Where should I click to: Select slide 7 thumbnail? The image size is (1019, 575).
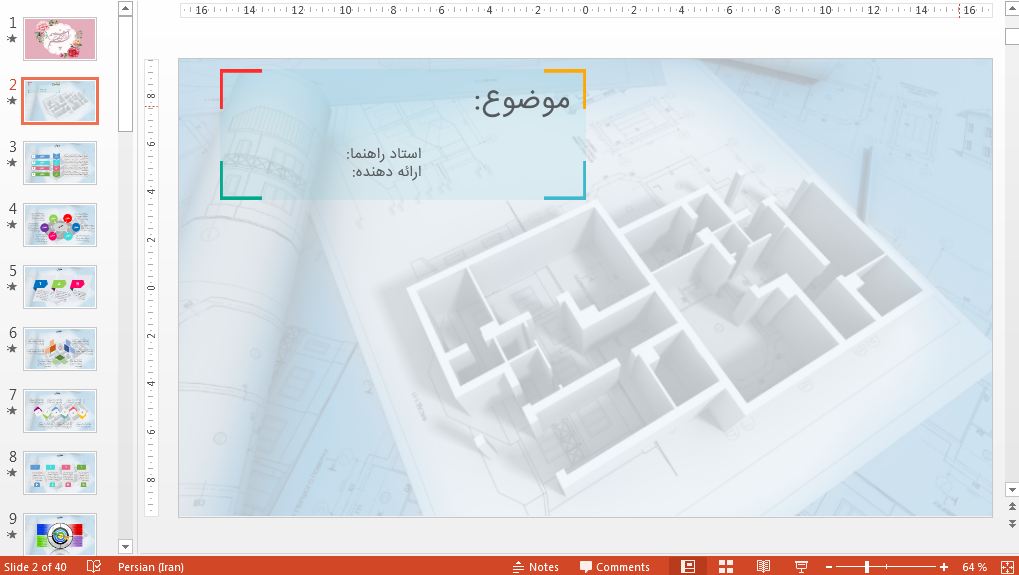[x=60, y=411]
